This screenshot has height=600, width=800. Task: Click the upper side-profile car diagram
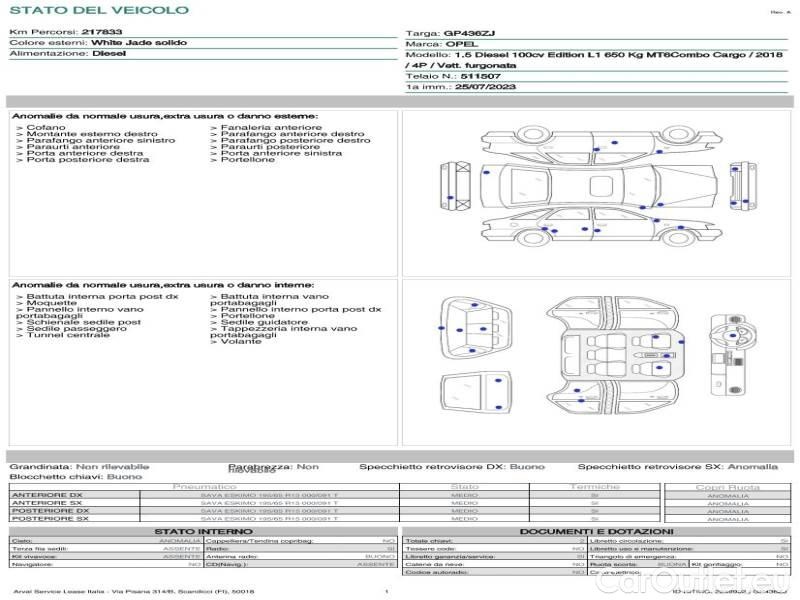pyautogui.click(x=600, y=142)
